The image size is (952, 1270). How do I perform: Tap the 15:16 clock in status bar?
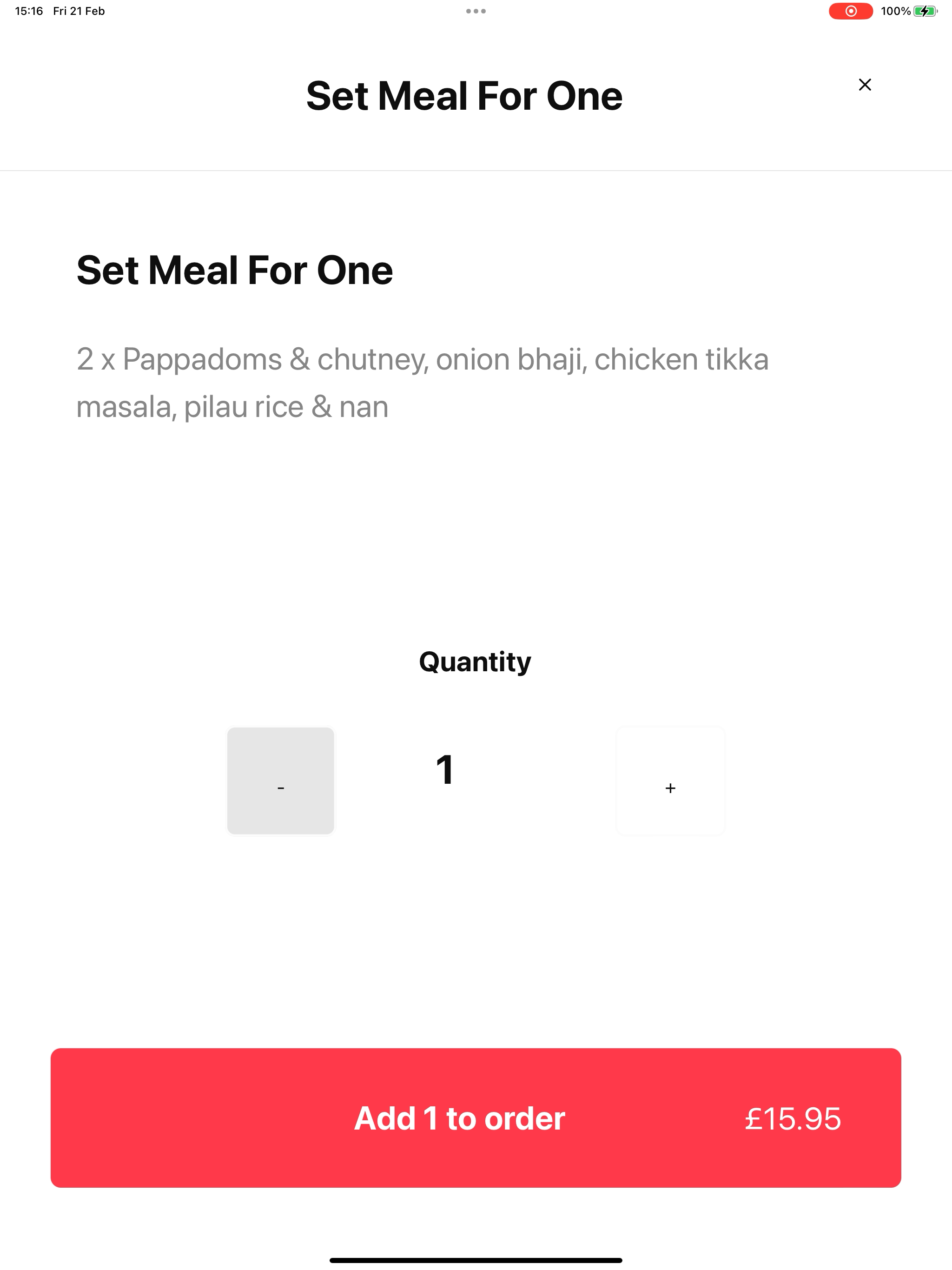click(29, 11)
